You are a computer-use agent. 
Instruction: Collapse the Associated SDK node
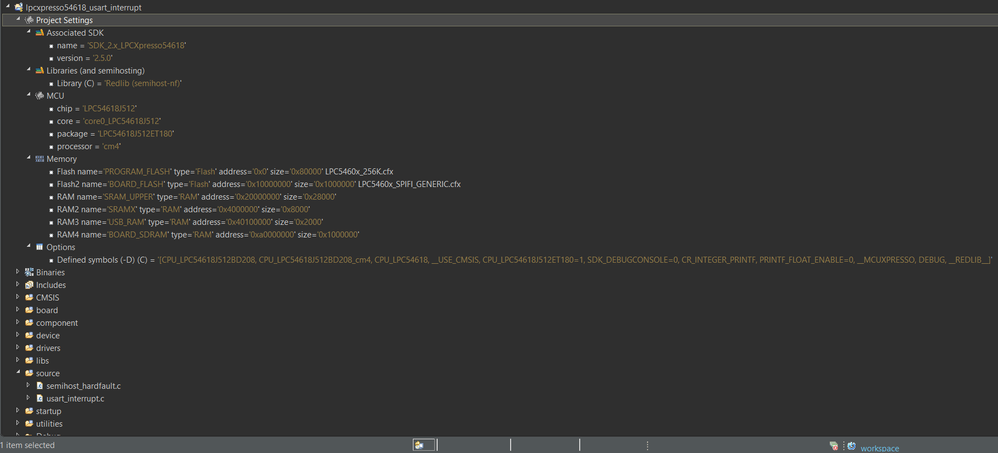click(29, 32)
